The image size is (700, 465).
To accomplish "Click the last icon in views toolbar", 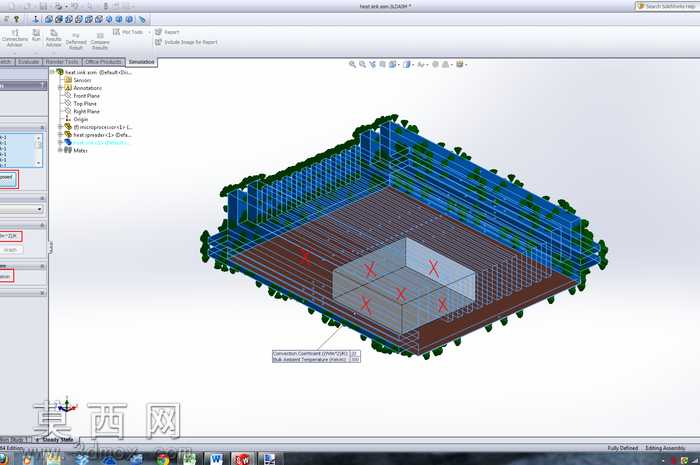I will 142,19.
